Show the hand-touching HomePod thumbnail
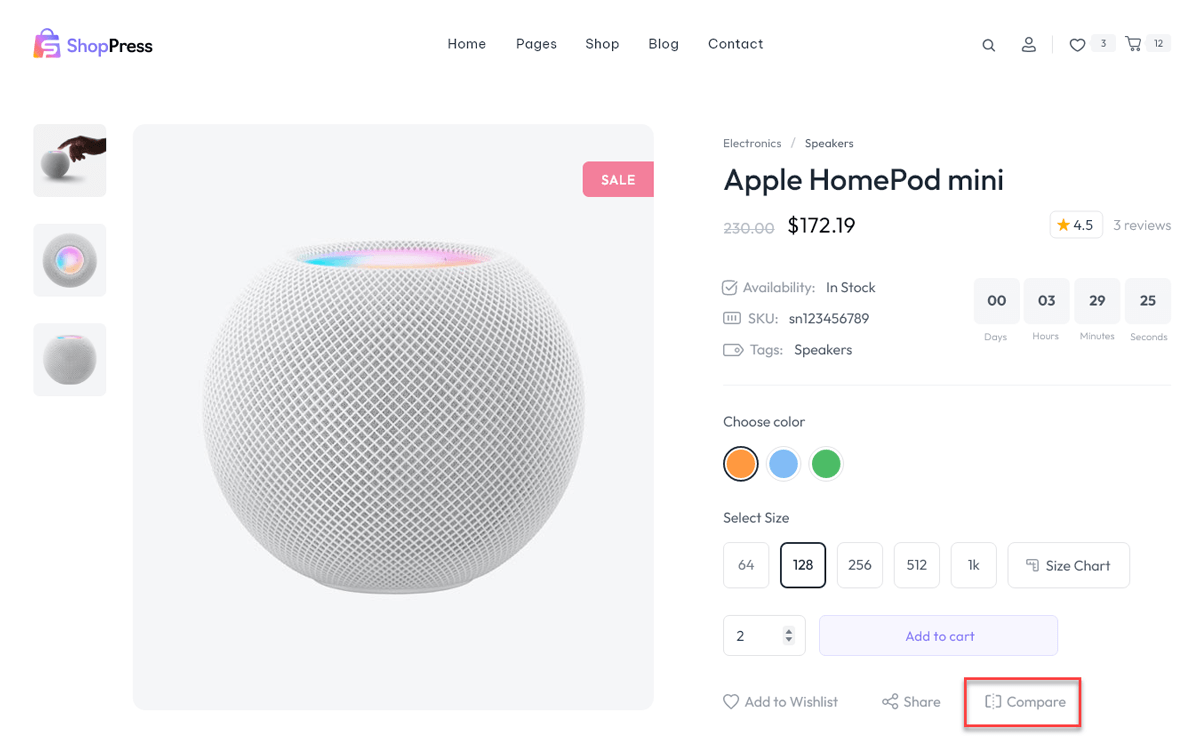The width and height of the screenshot is (1200, 756). 70,160
